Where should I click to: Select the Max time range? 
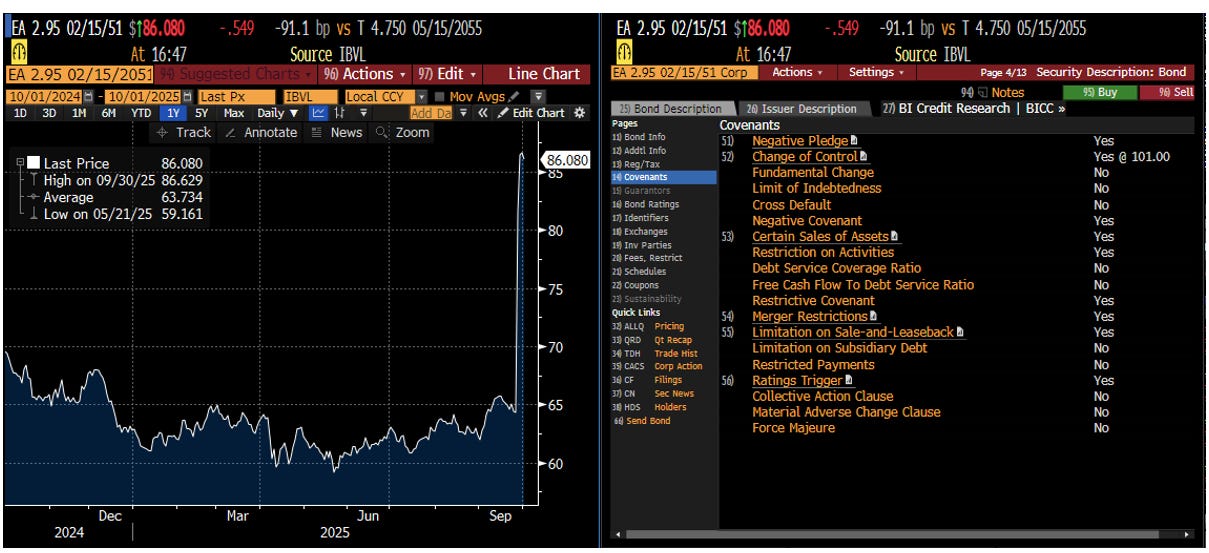(x=233, y=113)
